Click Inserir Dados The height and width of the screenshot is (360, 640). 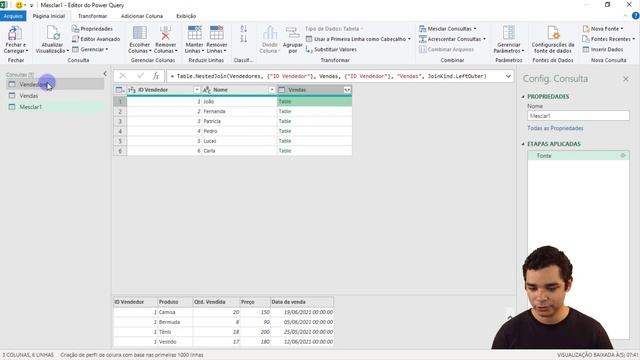(603, 49)
